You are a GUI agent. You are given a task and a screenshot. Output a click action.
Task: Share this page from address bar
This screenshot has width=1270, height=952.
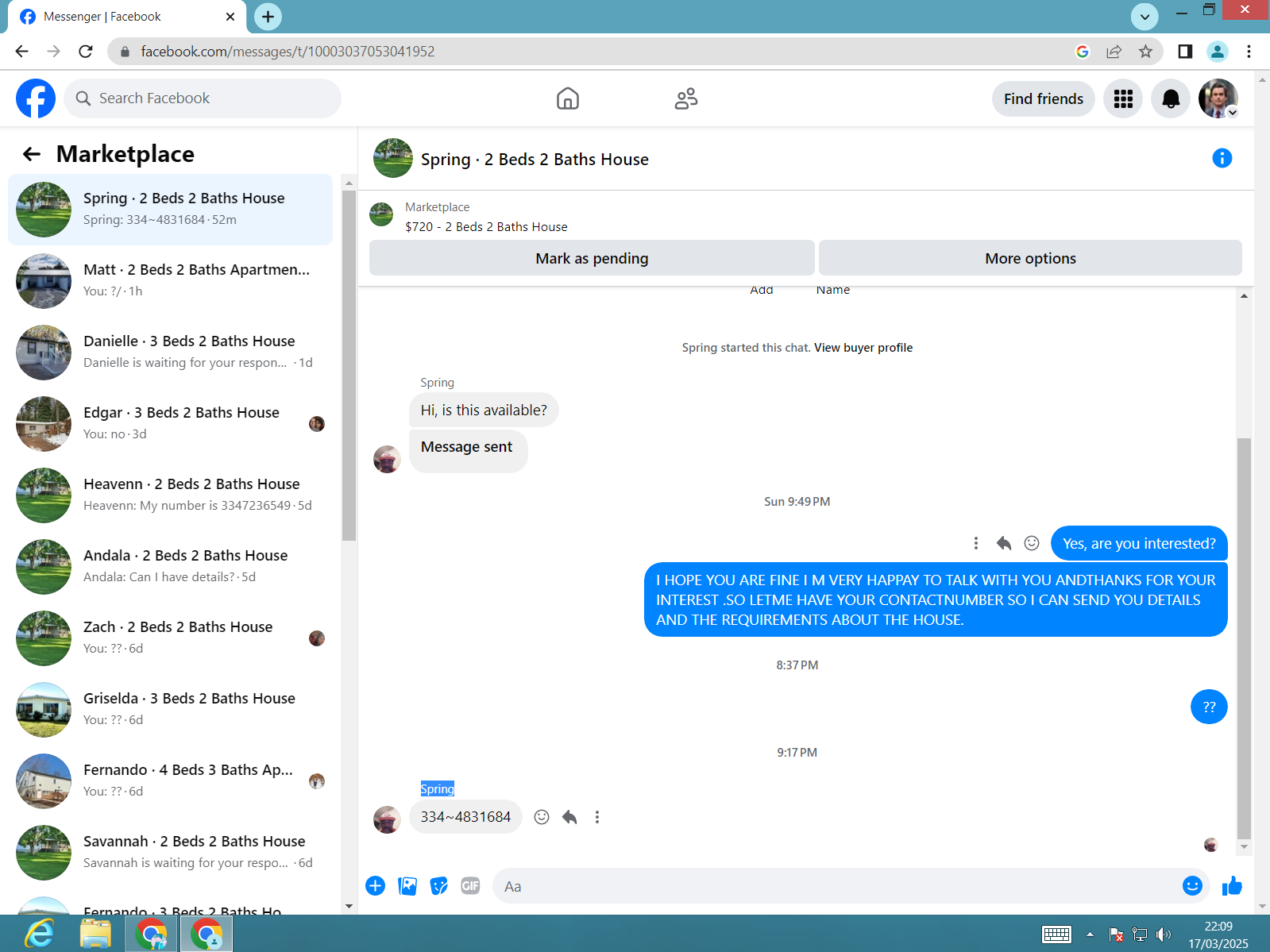[x=1114, y=52]
